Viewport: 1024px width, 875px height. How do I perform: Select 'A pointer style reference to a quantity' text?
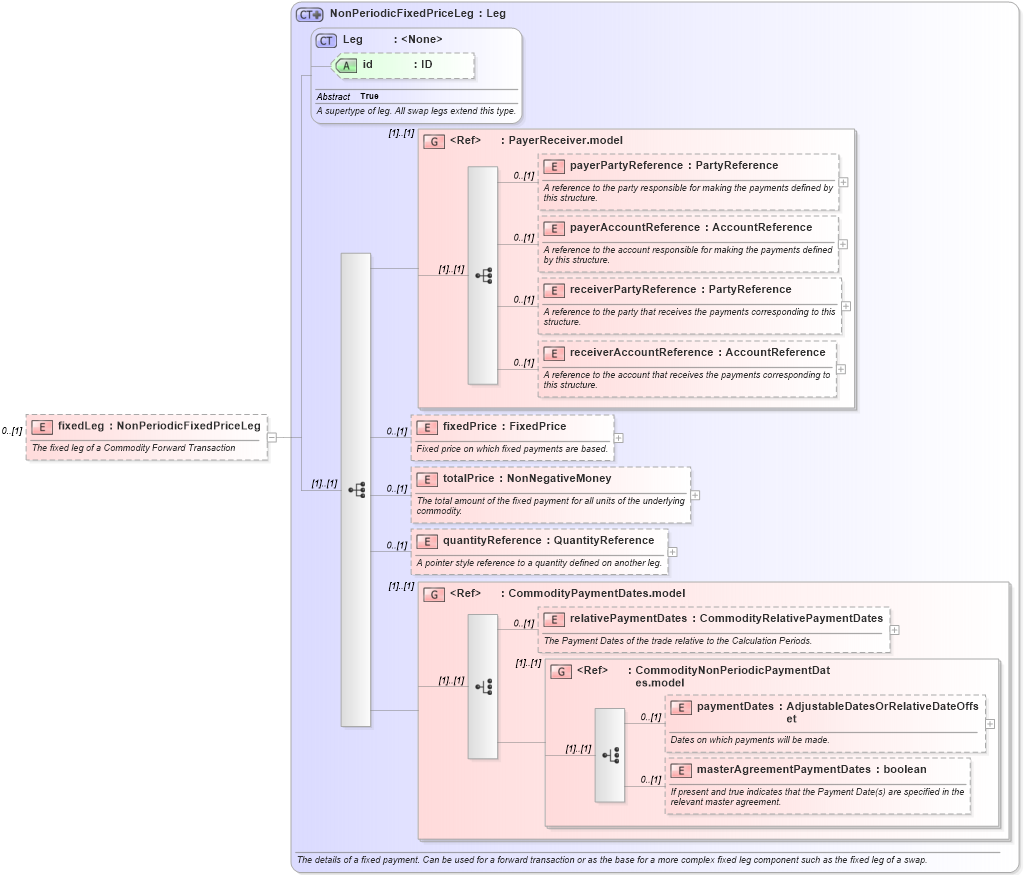coord(539,563)
